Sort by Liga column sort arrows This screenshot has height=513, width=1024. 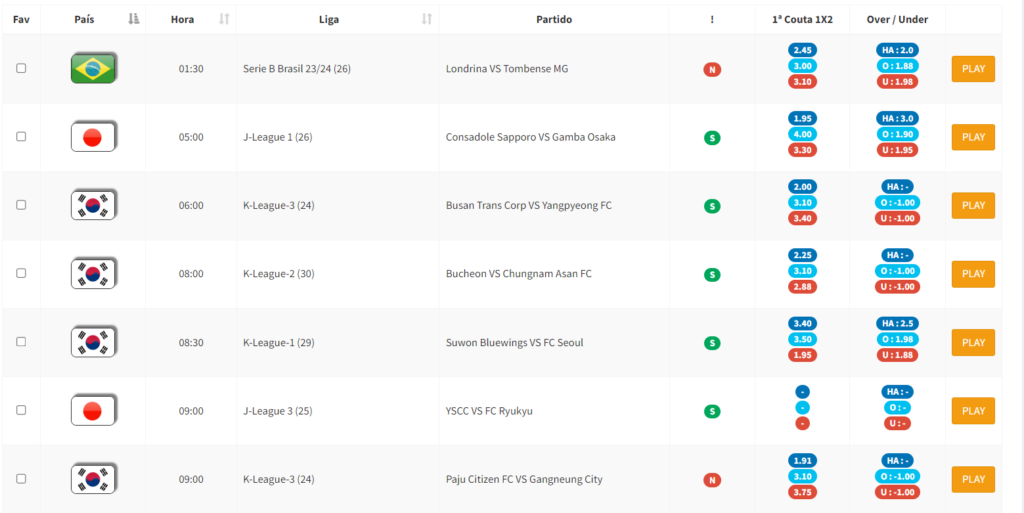coord(426,20)
